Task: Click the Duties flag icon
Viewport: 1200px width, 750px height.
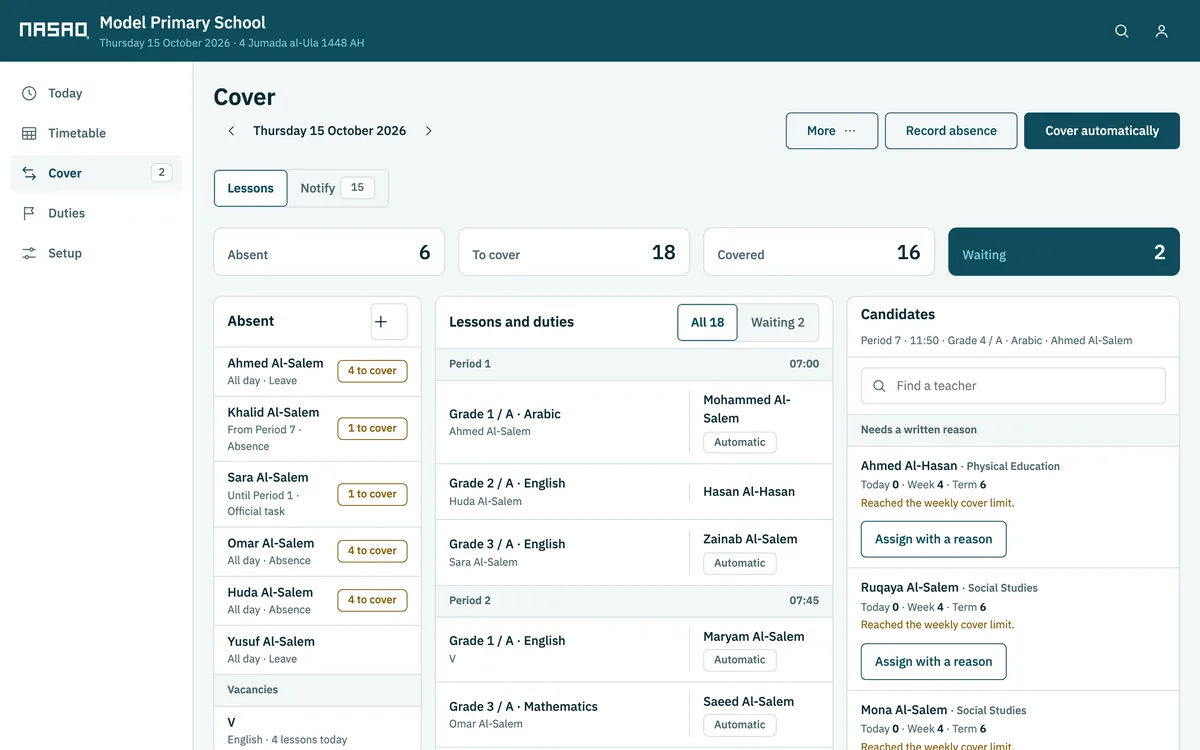Action: tap(29, 213)
